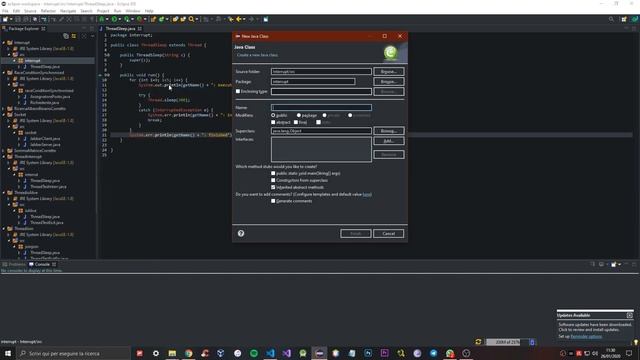640x360 pixels.
Task: Expand JabberClient.java tree node
Action: [x=19, y=139]
